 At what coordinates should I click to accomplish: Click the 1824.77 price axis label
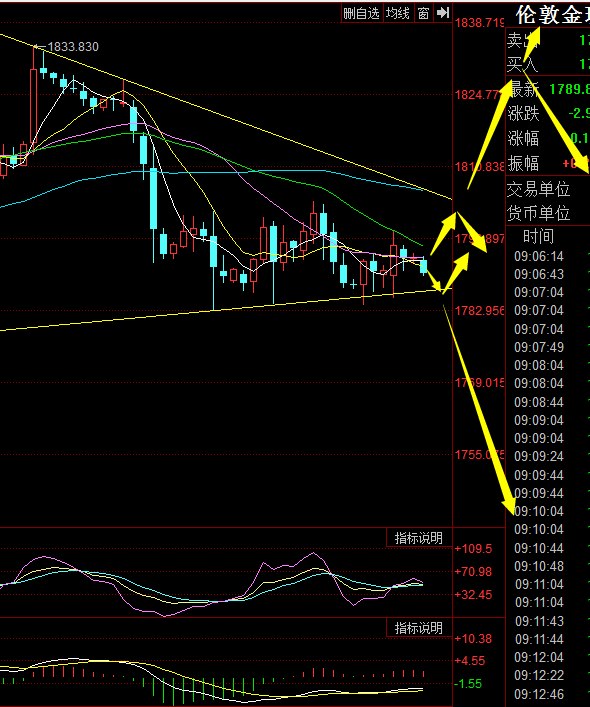click(x=478, y=95)
